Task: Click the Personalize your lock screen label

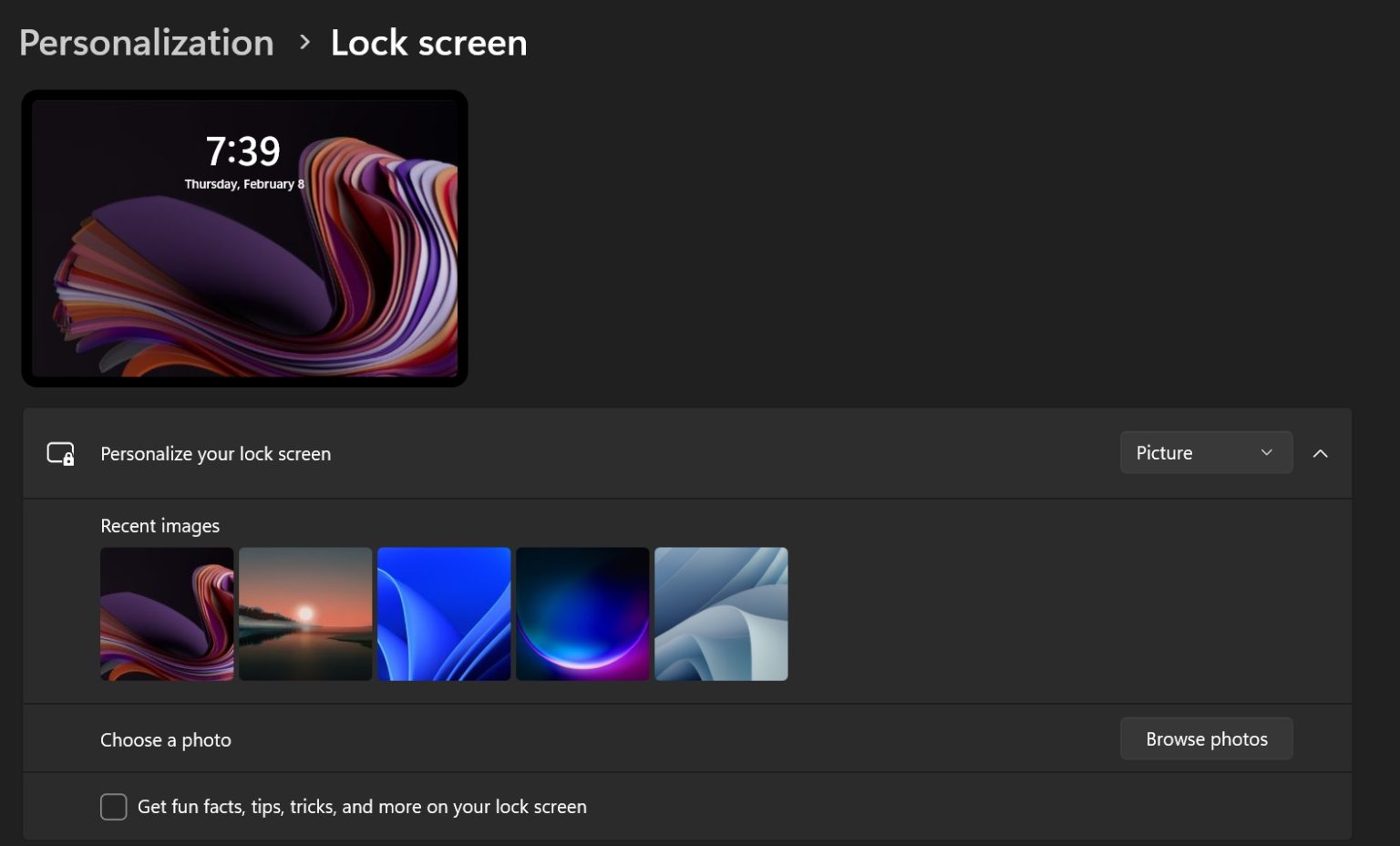Action: coord(215,454)
